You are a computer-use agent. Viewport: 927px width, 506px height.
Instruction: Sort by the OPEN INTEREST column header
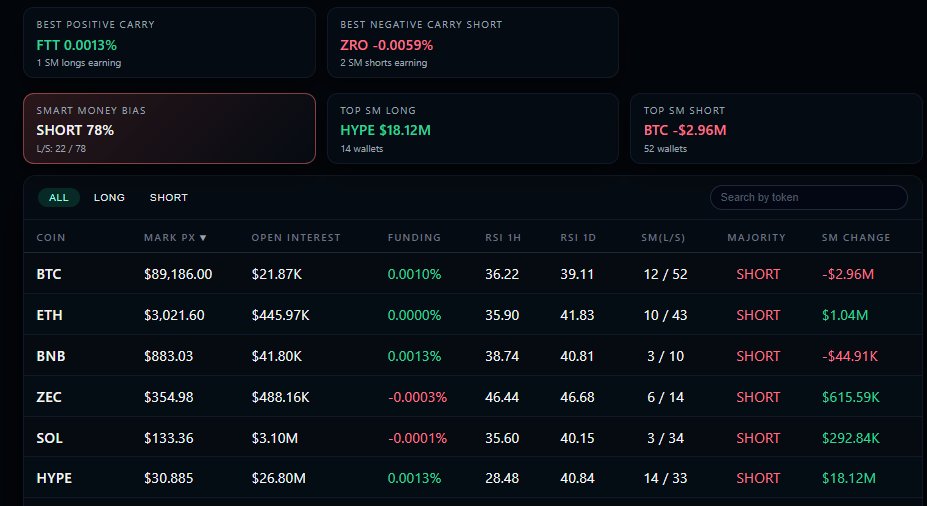coord(296,237)
